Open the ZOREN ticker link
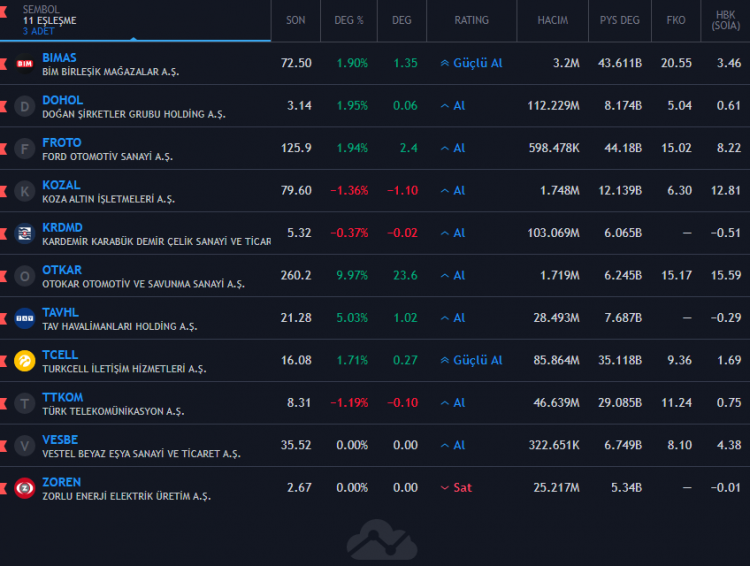The width and height of the screenshot is (750, 566). (x=61, y=482)
